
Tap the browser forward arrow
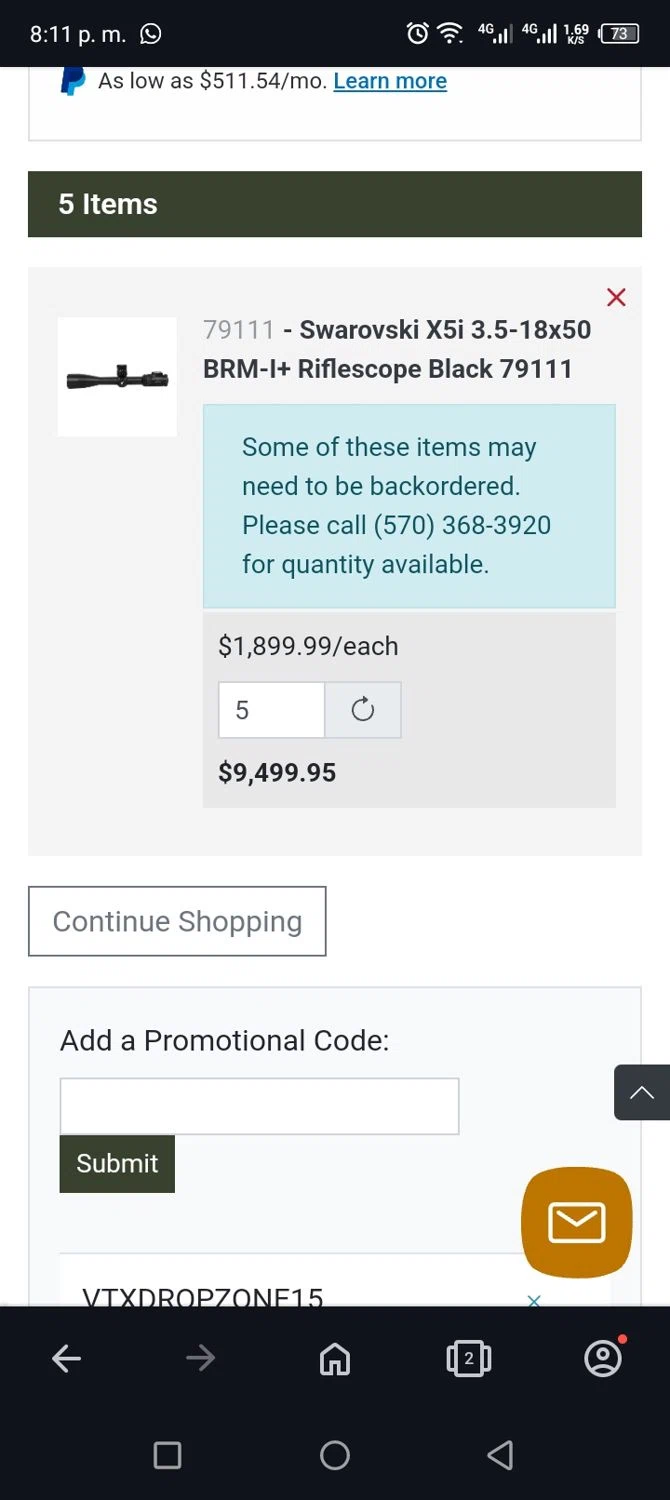point(200,1358)
